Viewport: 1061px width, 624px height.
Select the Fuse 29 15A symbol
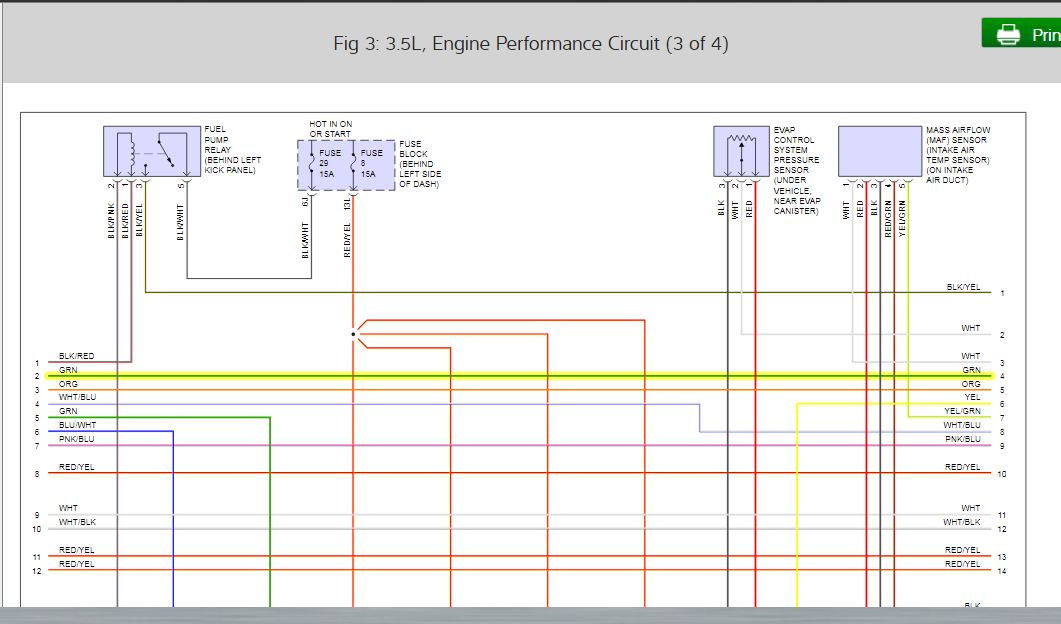click(326, 164)
